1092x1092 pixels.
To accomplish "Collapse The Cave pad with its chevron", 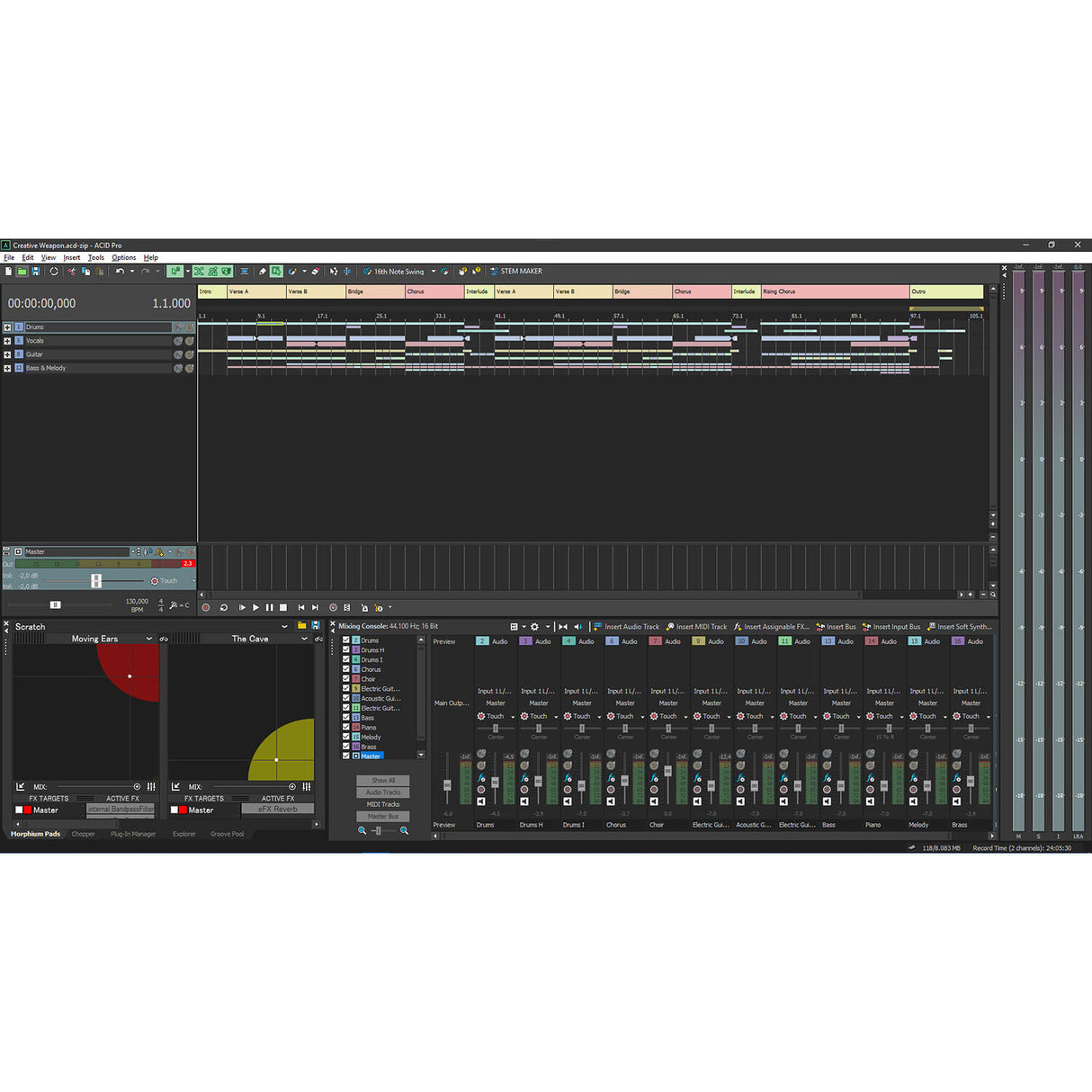I will (x=305, y=639).
